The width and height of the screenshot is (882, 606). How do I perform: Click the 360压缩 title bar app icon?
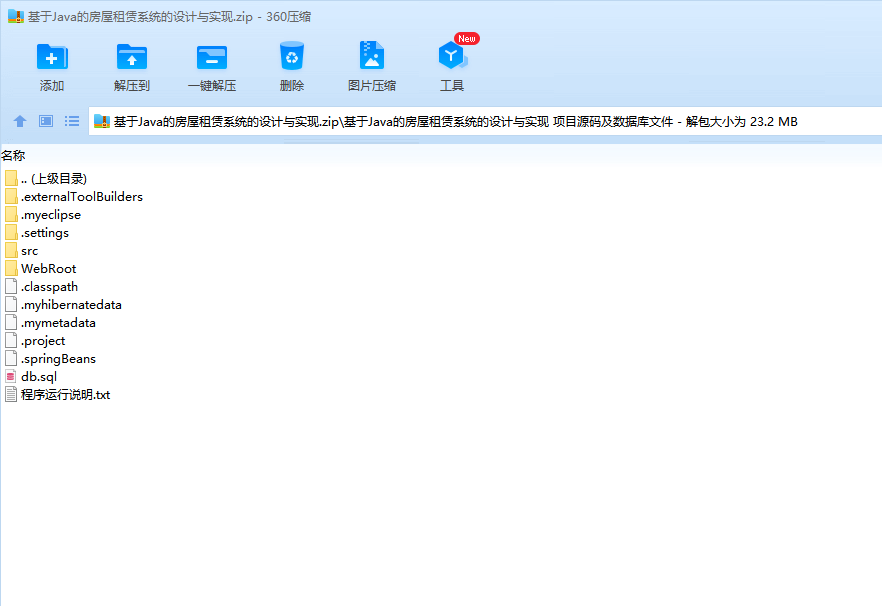click(x=16, y=16)
